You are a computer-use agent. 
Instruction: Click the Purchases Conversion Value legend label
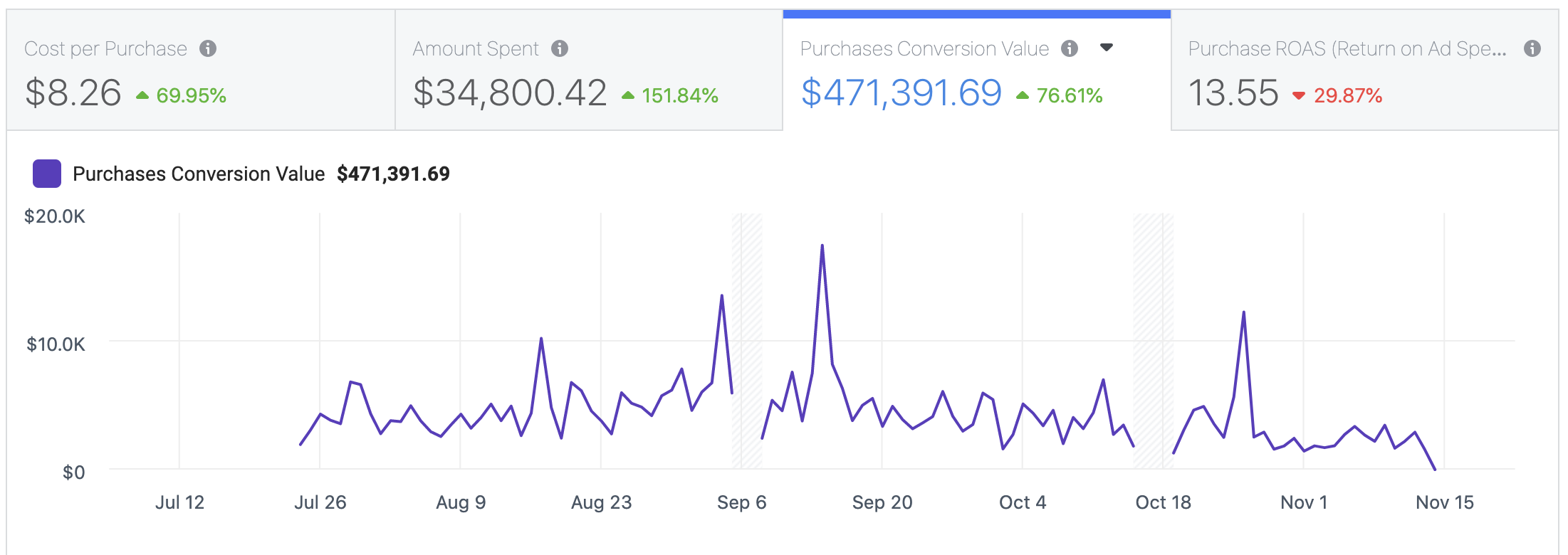(x=199, y=174)
